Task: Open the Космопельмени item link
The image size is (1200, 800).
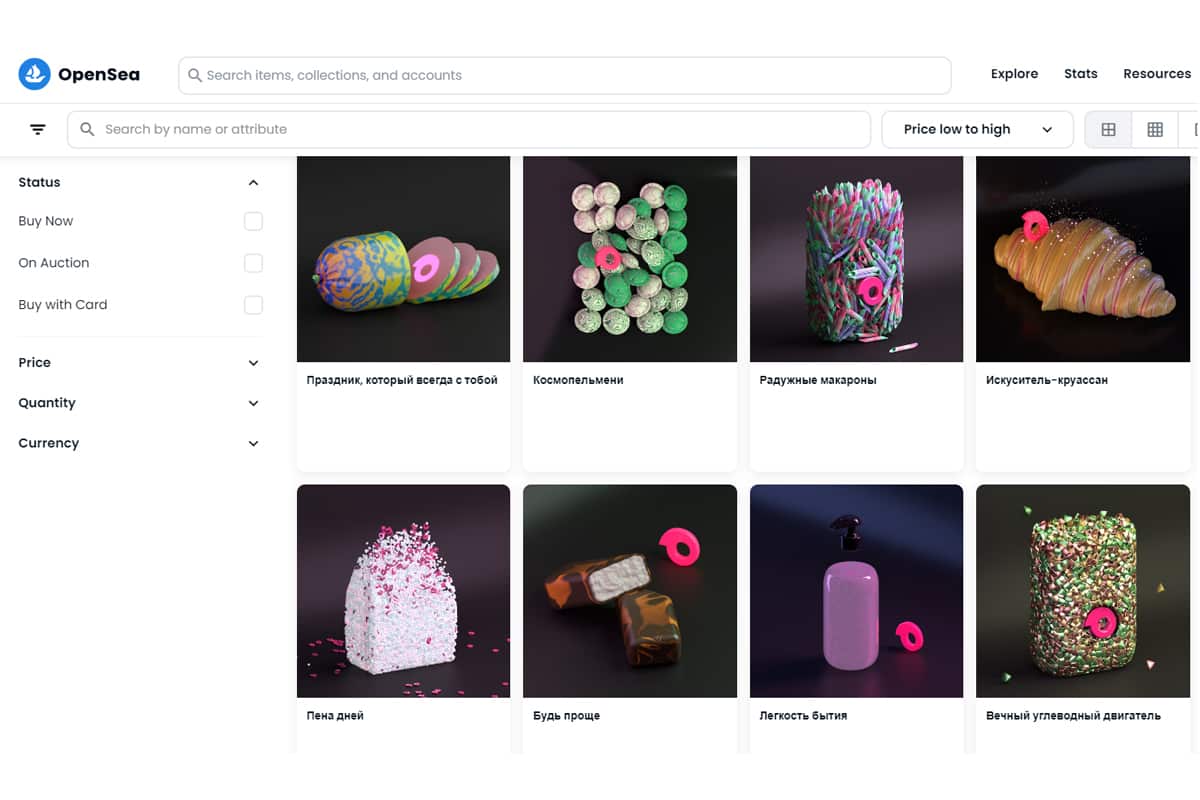Action: pyautogui.click(x=578, y=380)
